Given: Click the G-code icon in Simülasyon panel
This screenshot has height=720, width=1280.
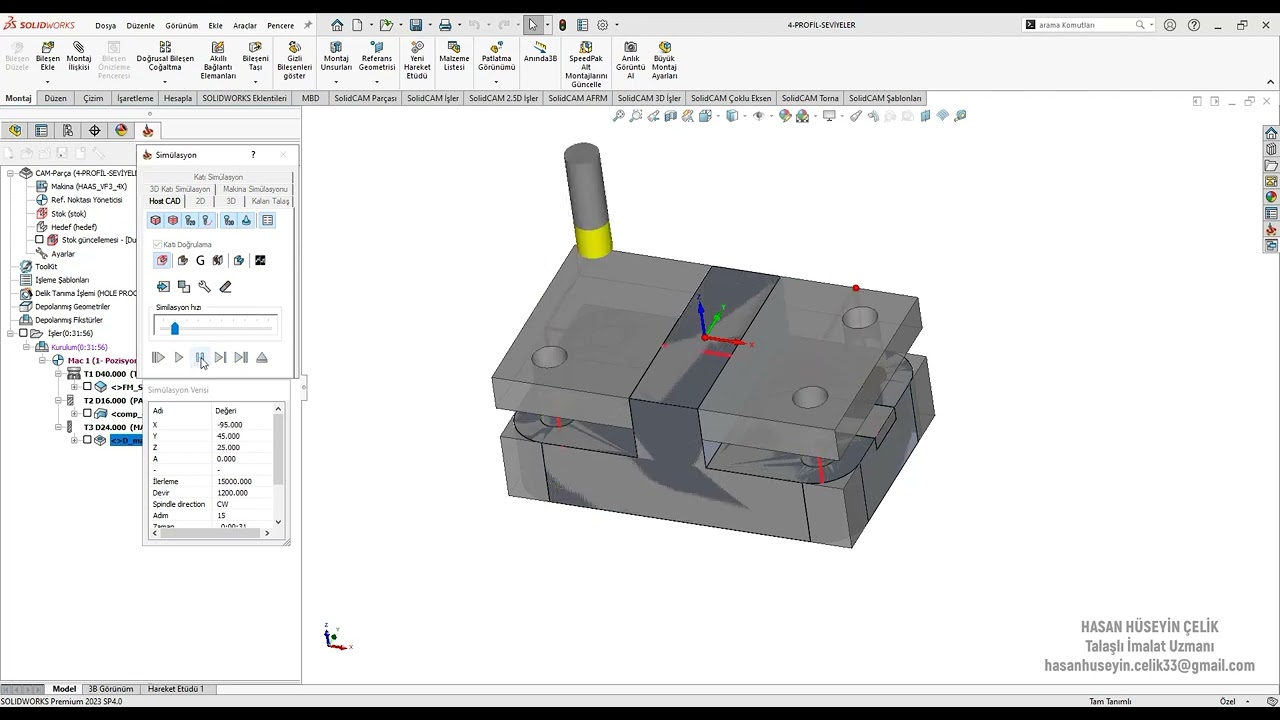Looking at the screenshot, I should click(200, 260).
